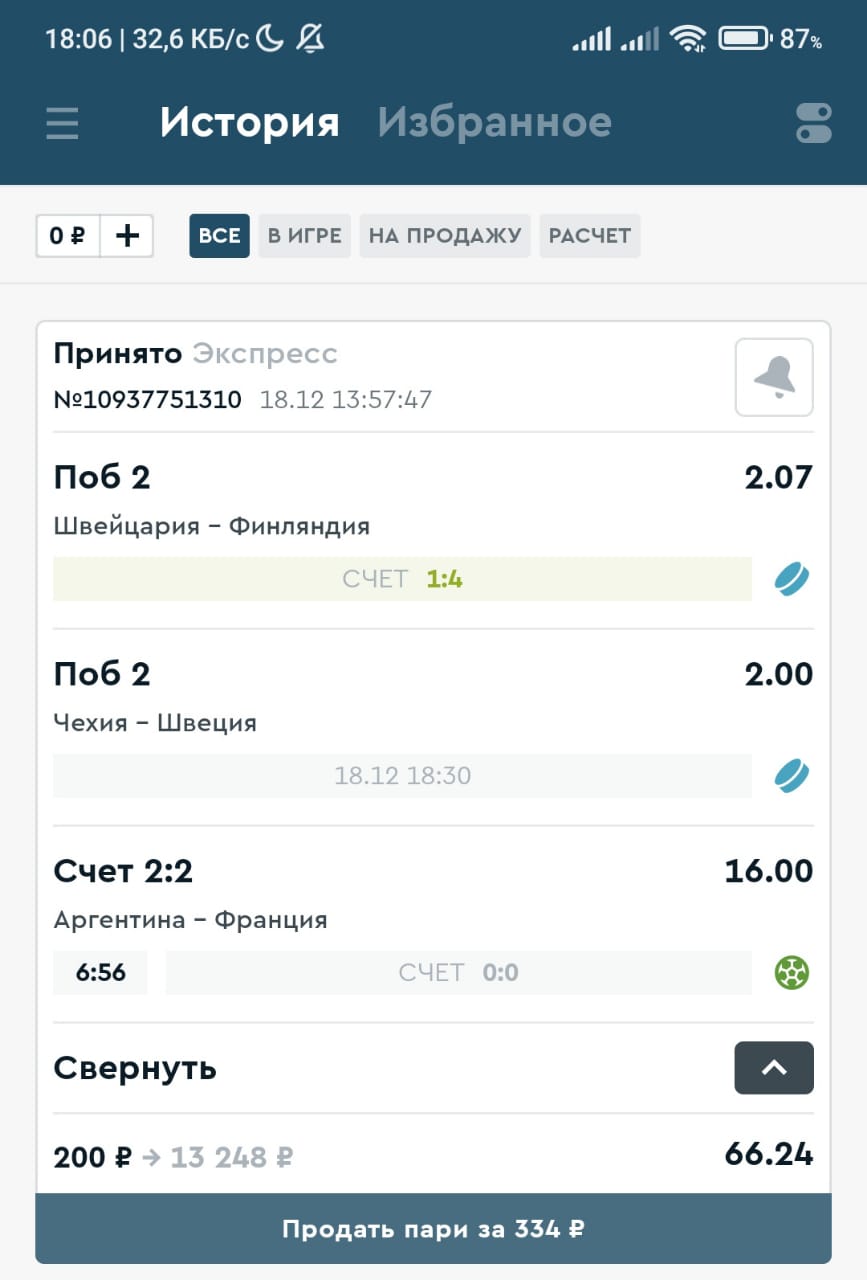867x1280 pixels.
Task: Filter bets by НА ПРОДАЖУ
Action: 445,236
